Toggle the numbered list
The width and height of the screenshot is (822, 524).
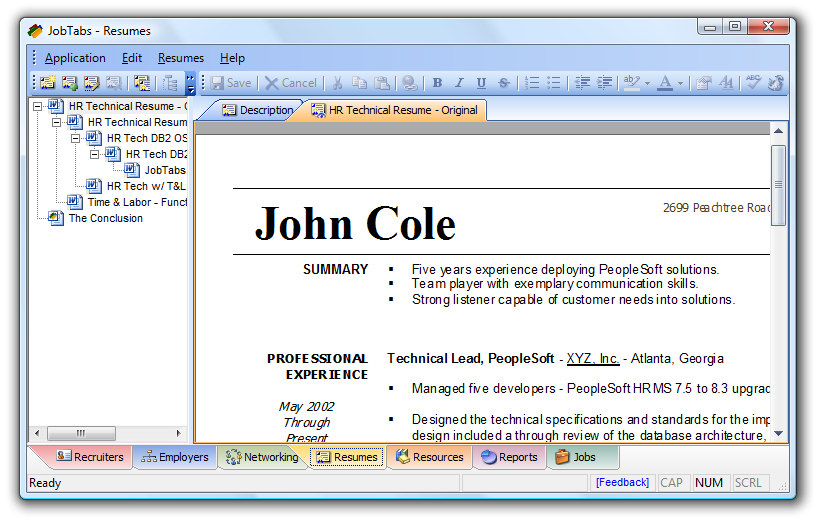(532, 83)
